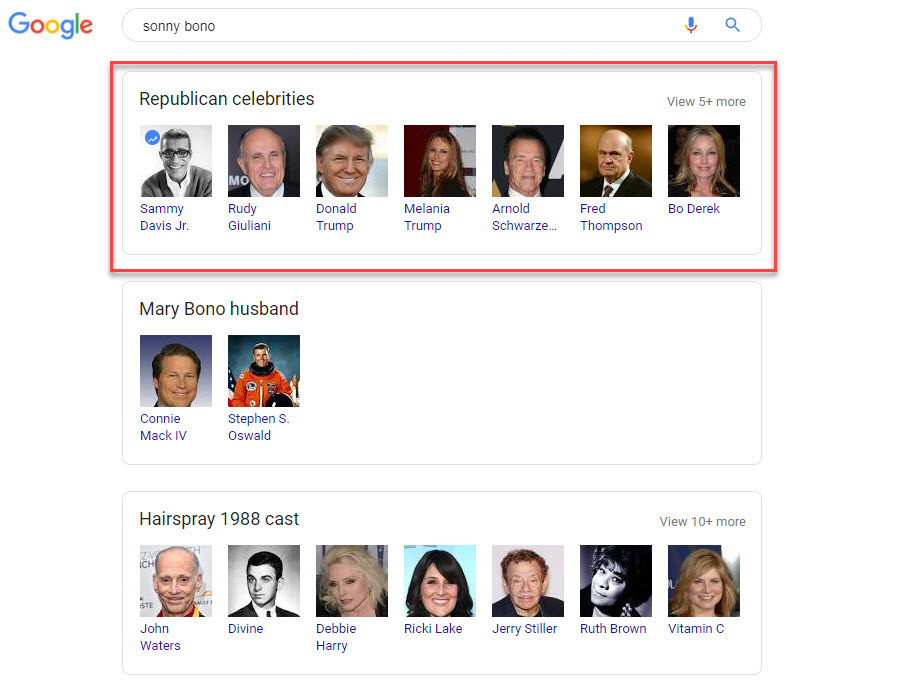
Task: Select the photo captioned "Bo Derek"
Action: tap(704, 161)
